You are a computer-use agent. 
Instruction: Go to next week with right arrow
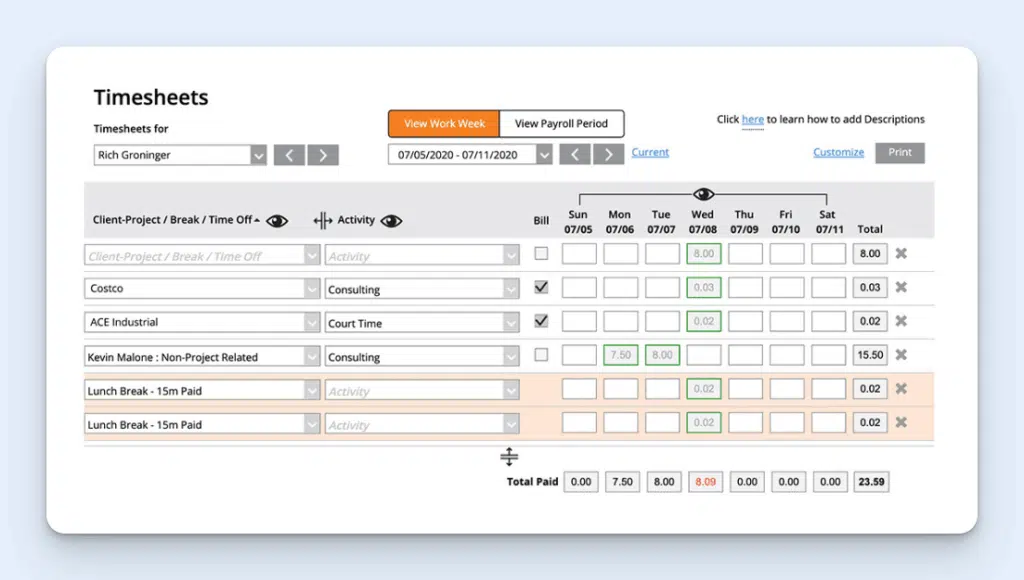point(608,154)
